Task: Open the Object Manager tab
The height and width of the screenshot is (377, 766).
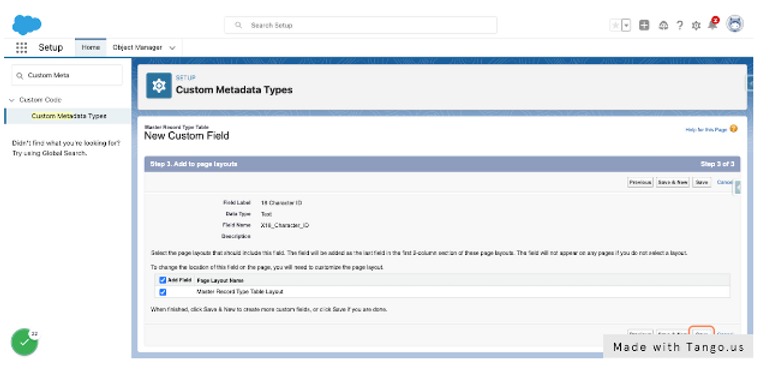Action: coord(137,47)
